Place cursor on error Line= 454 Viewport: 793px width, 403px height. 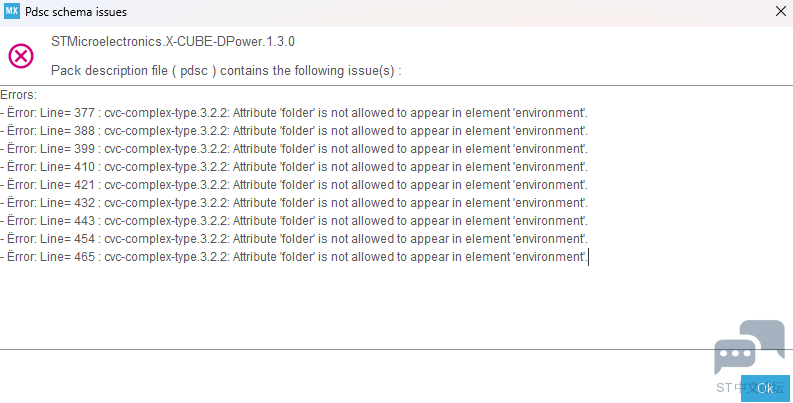tap(294, 238)
